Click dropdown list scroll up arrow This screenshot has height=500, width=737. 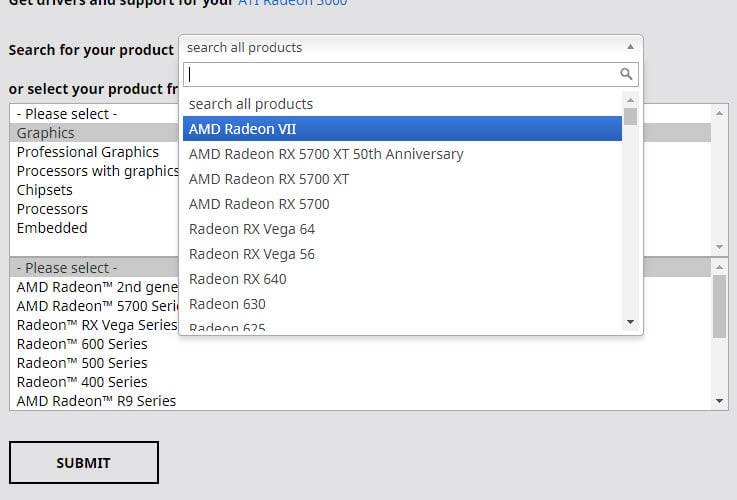[x=630, y=100]
